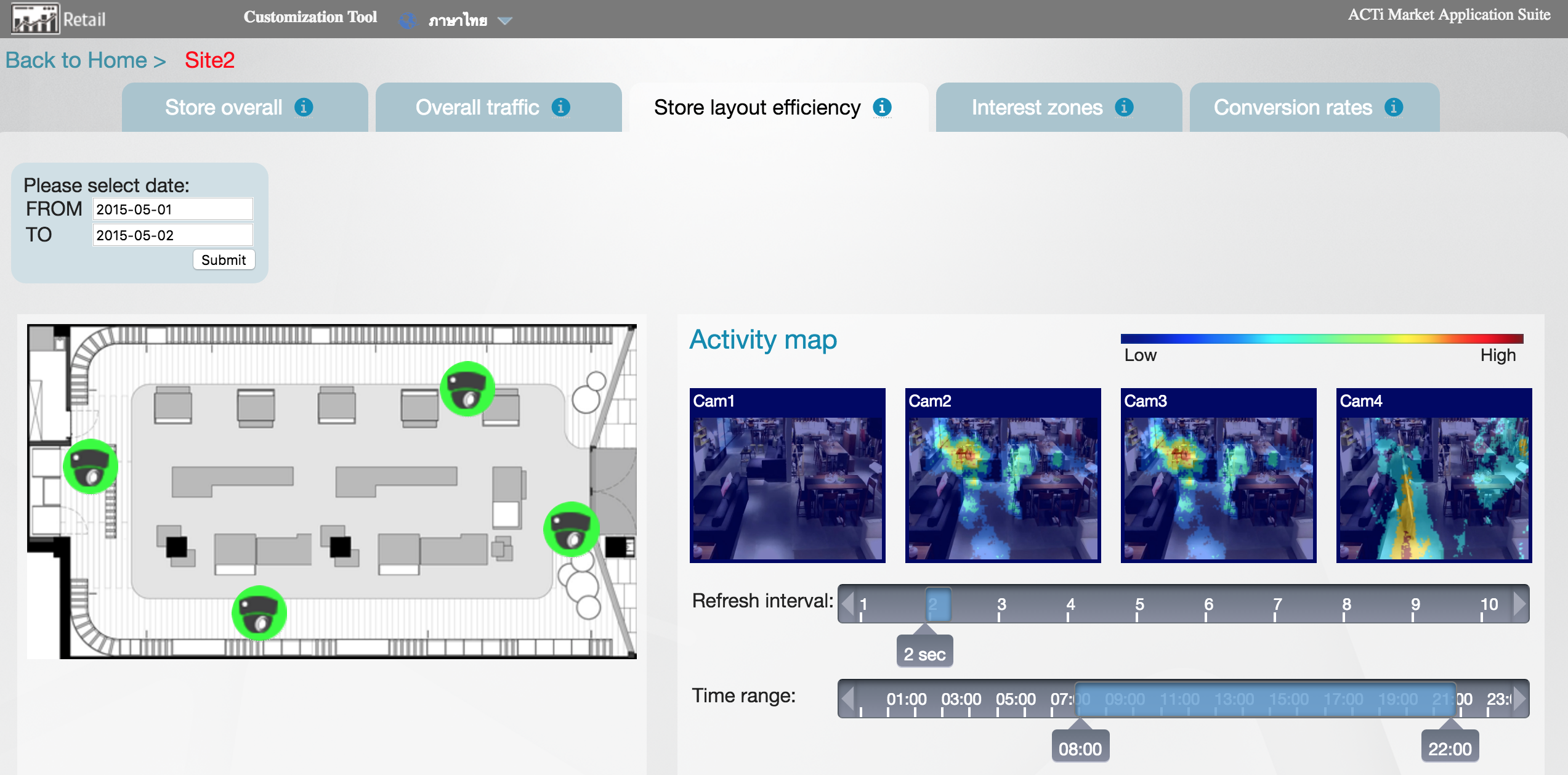Image resolution: width=1568 pixels, height=775 pixels.
Task: Click the FROM date input field
Action: point(172,209)
